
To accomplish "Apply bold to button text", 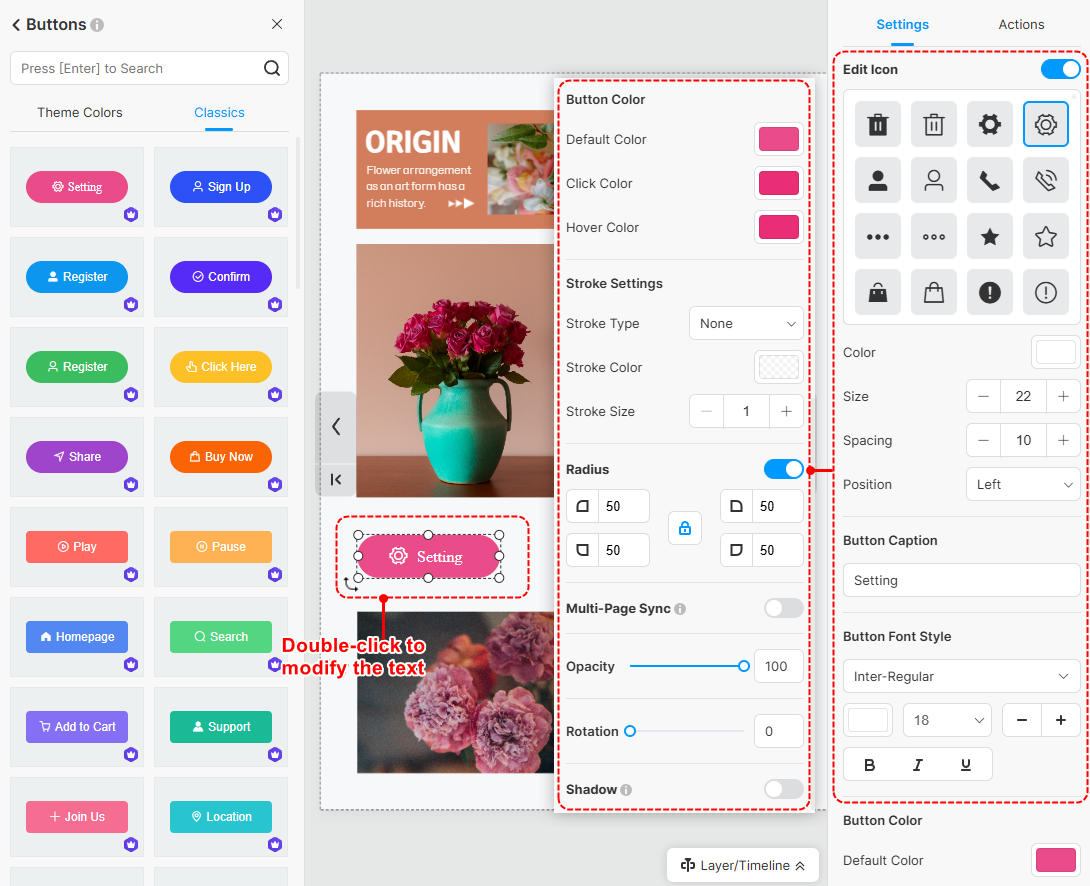I will coord(869,765).
